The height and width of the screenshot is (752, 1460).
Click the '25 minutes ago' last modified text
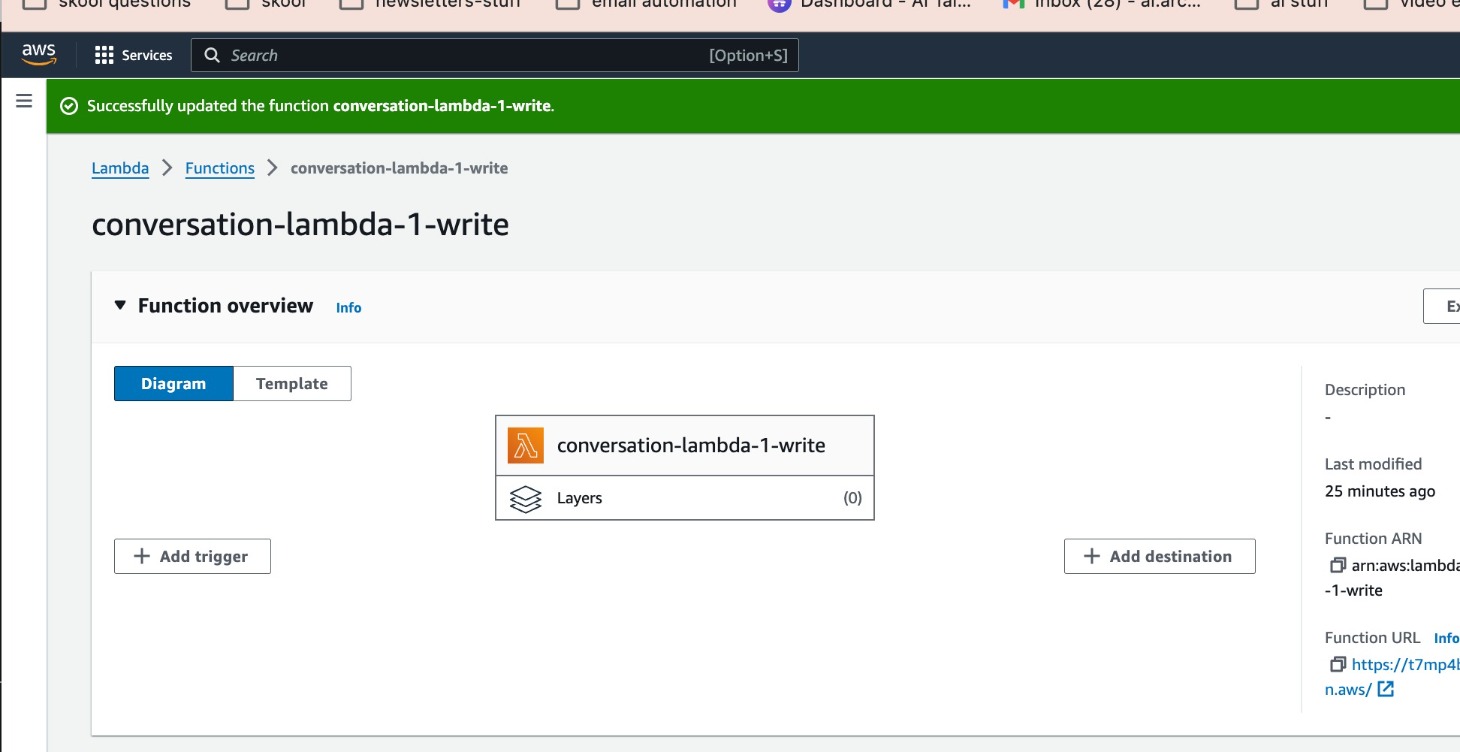click(x=1380, y=491)
